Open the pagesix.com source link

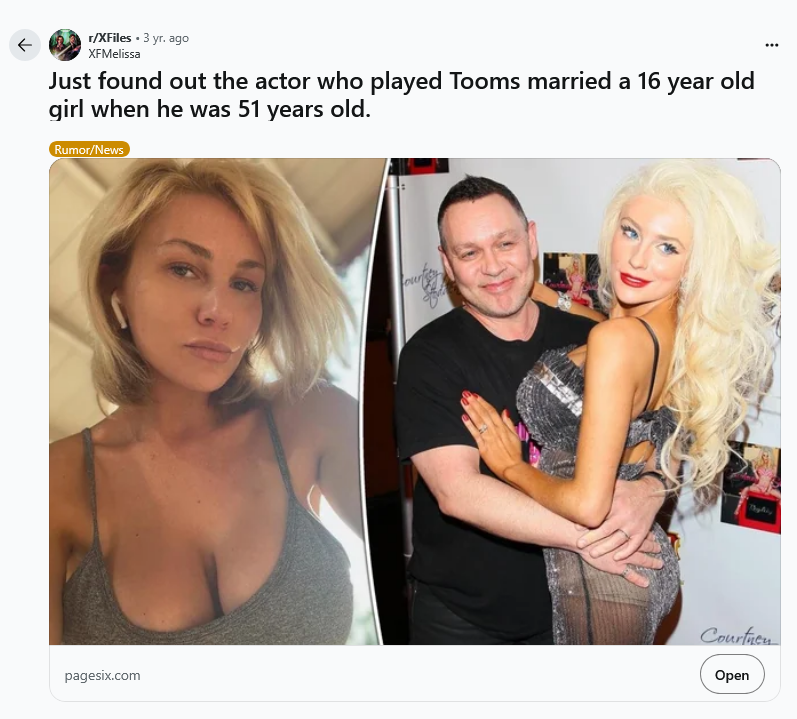pyautogui.click(x=102, y=675)
